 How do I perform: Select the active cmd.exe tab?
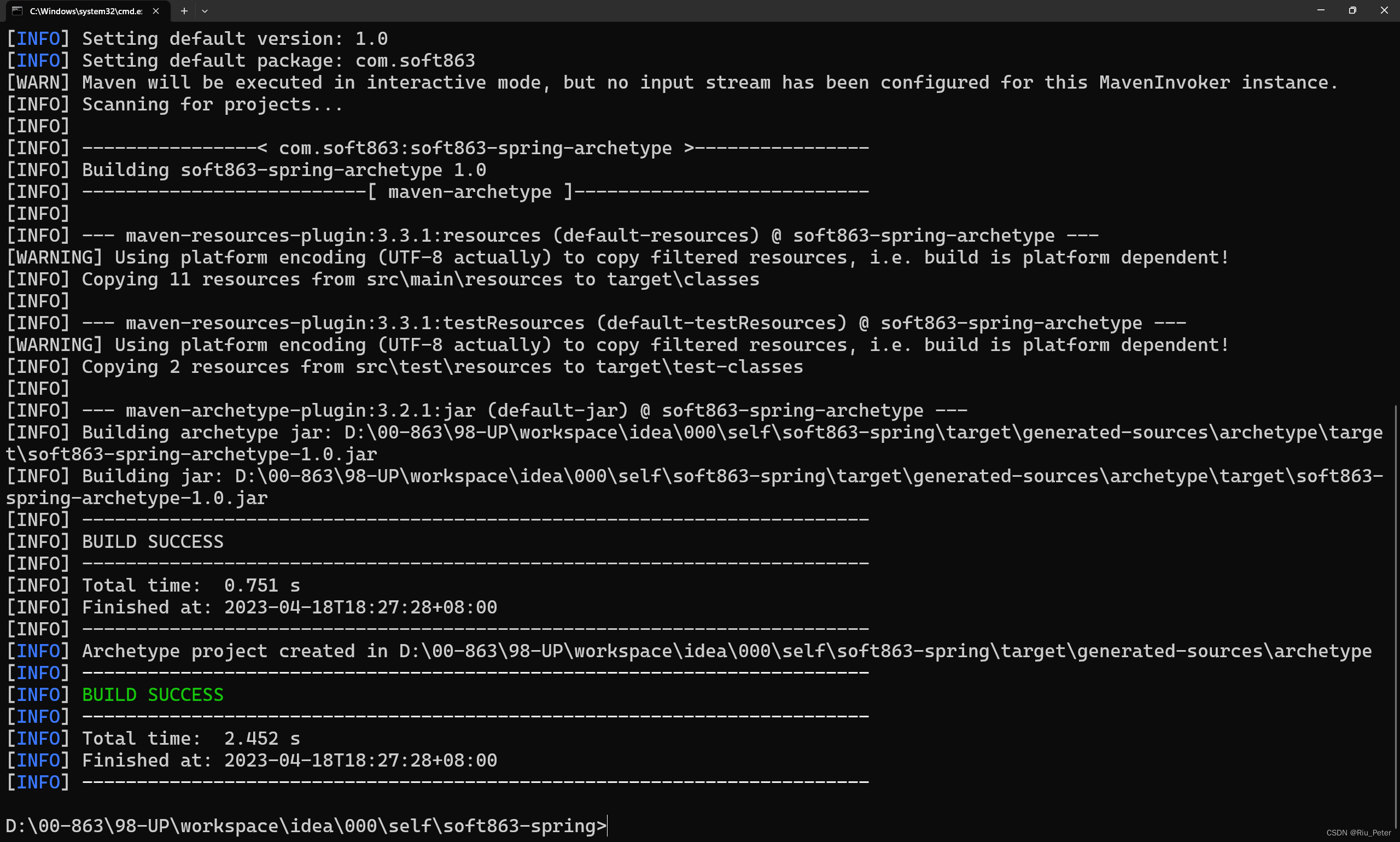point(85,10)
